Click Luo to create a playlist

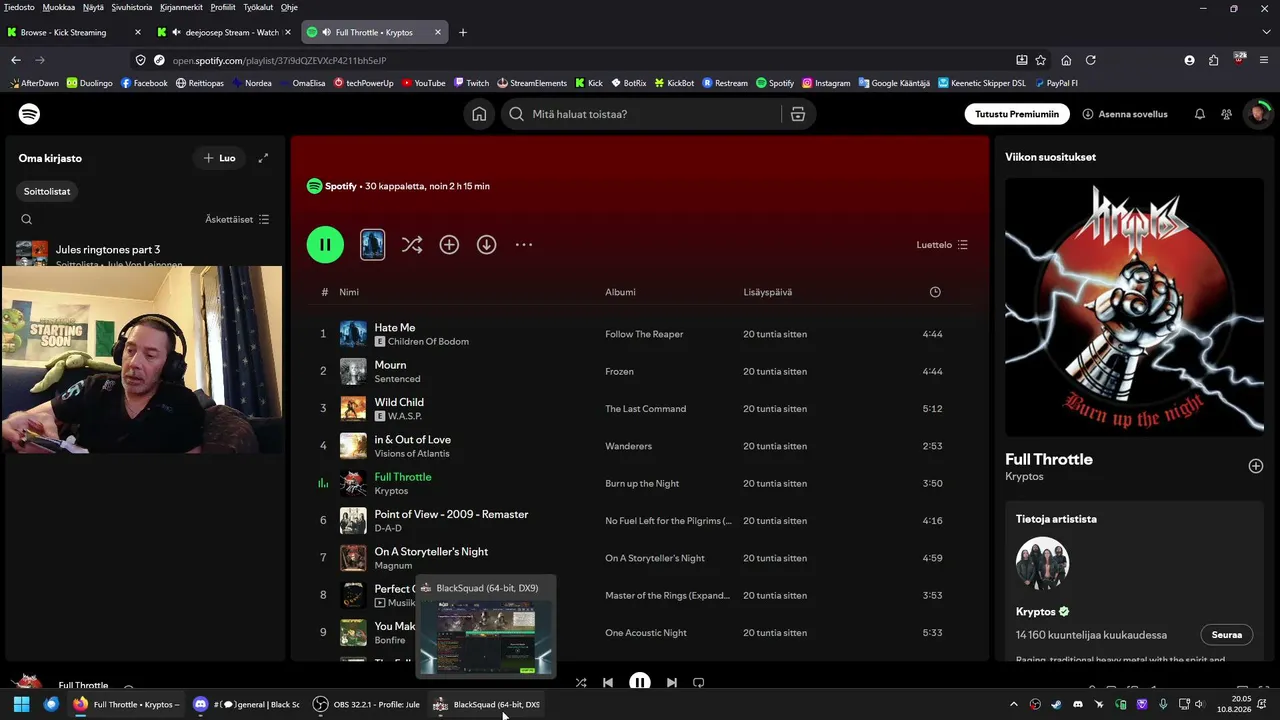(x=219, y=158)
